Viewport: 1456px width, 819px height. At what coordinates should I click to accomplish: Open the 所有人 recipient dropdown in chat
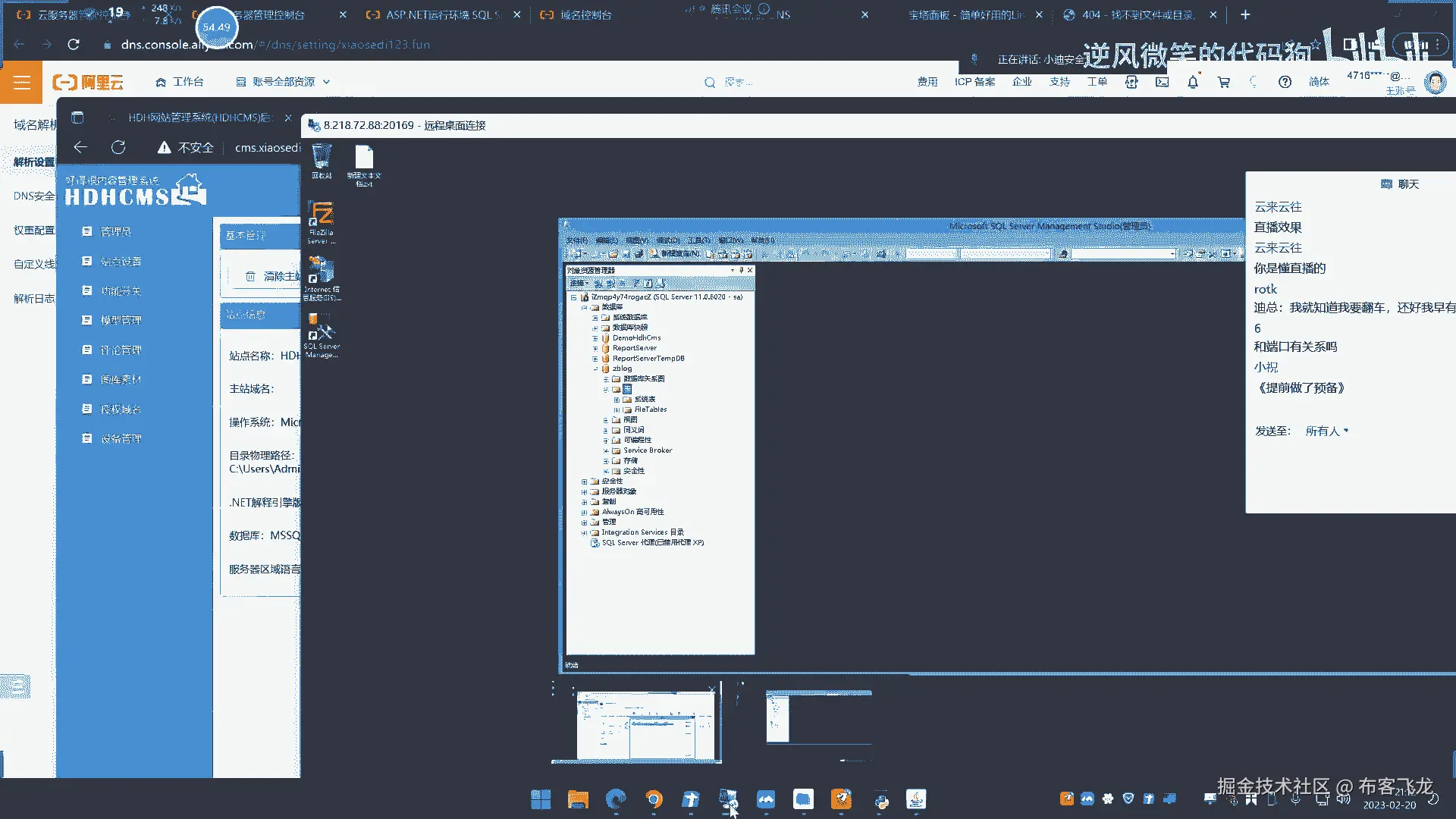tap(1326, 431)
